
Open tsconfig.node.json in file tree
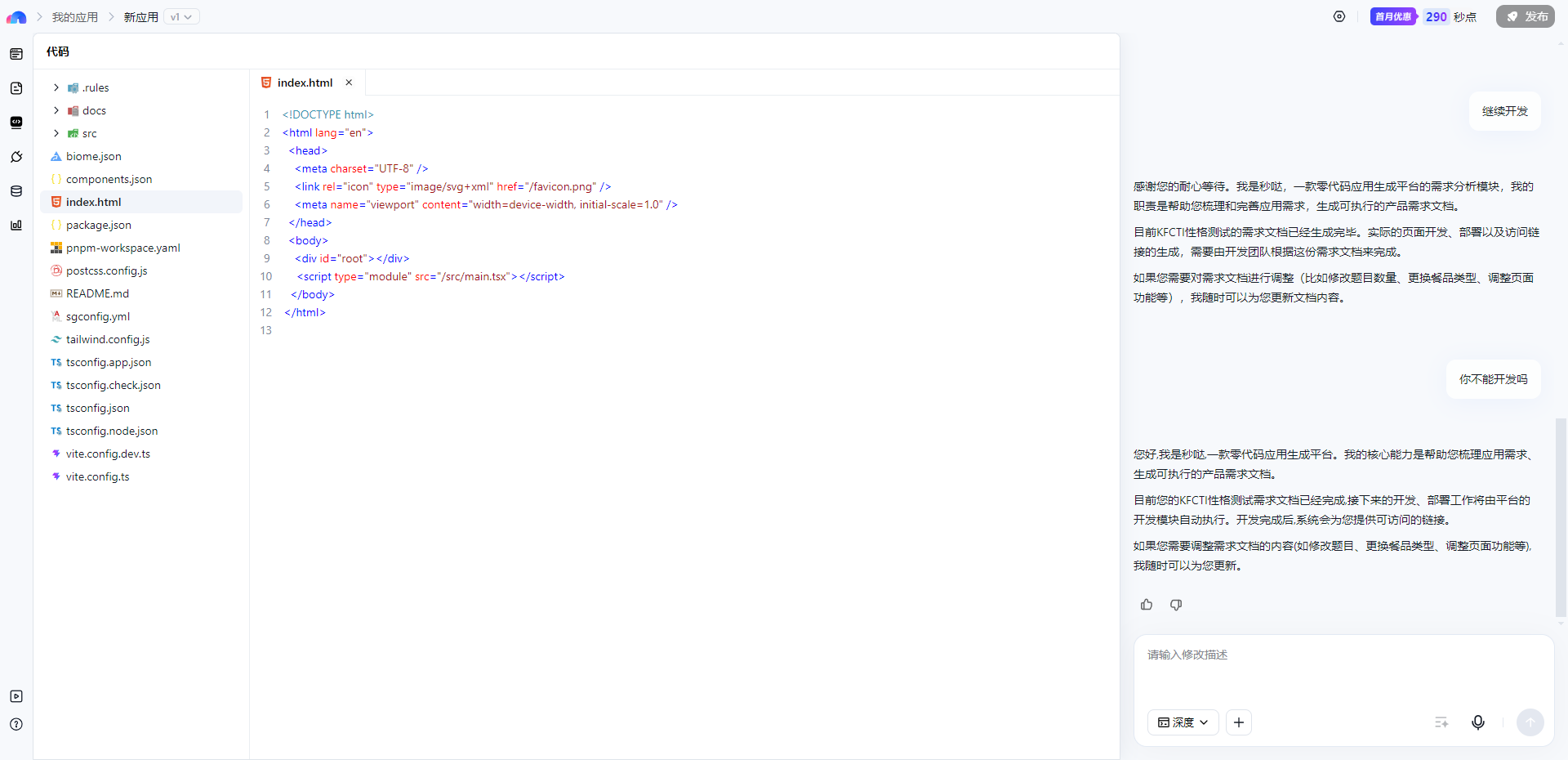pos(141,431)
